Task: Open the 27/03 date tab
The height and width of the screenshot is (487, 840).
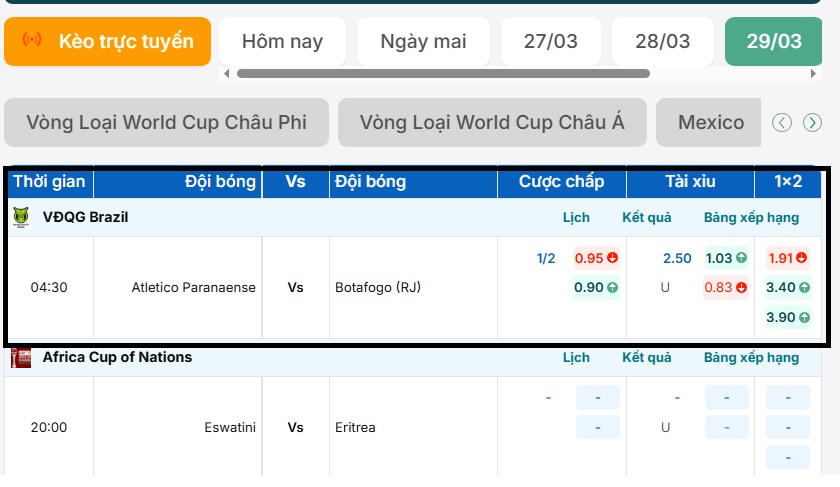Action: click(550, 41)
